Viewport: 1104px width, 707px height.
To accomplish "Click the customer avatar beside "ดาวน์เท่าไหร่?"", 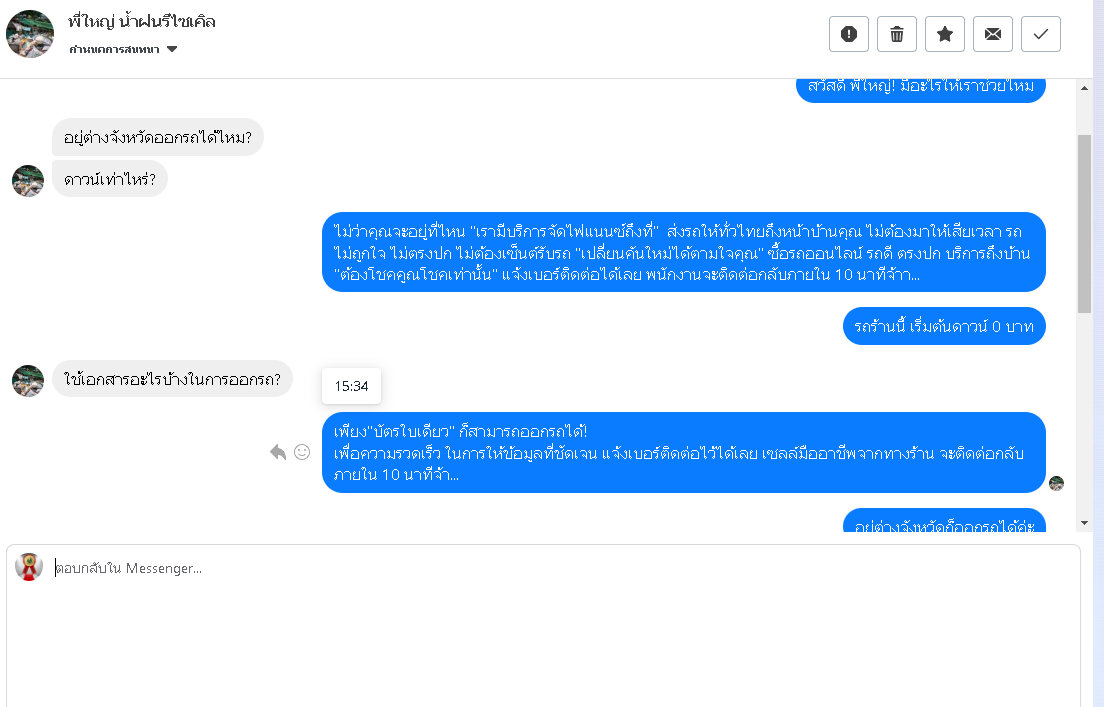I will click(x=28, y=181).
